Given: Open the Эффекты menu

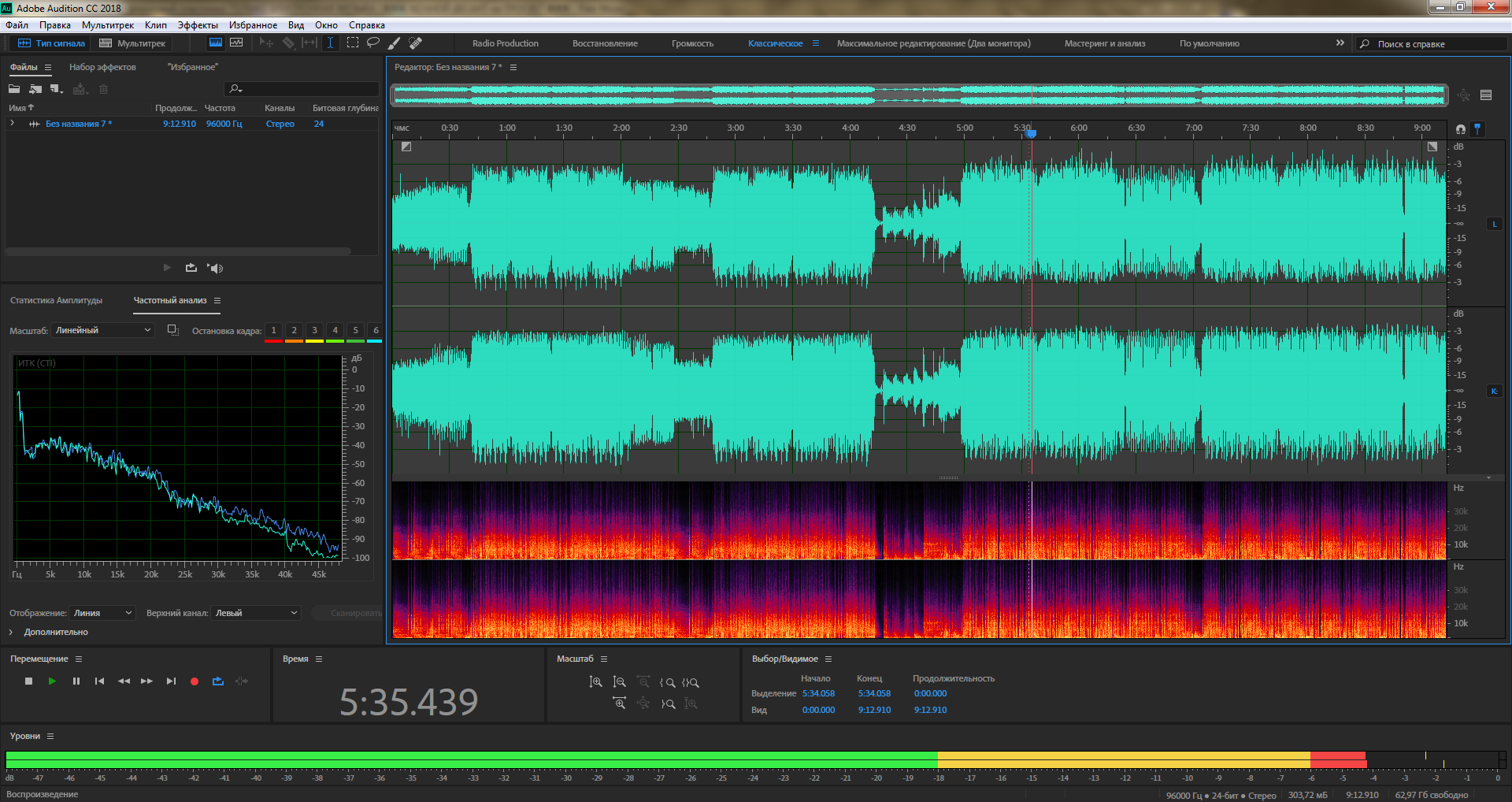Looking at the screenshot, I should pyautogui.click(x=197, y=25).
